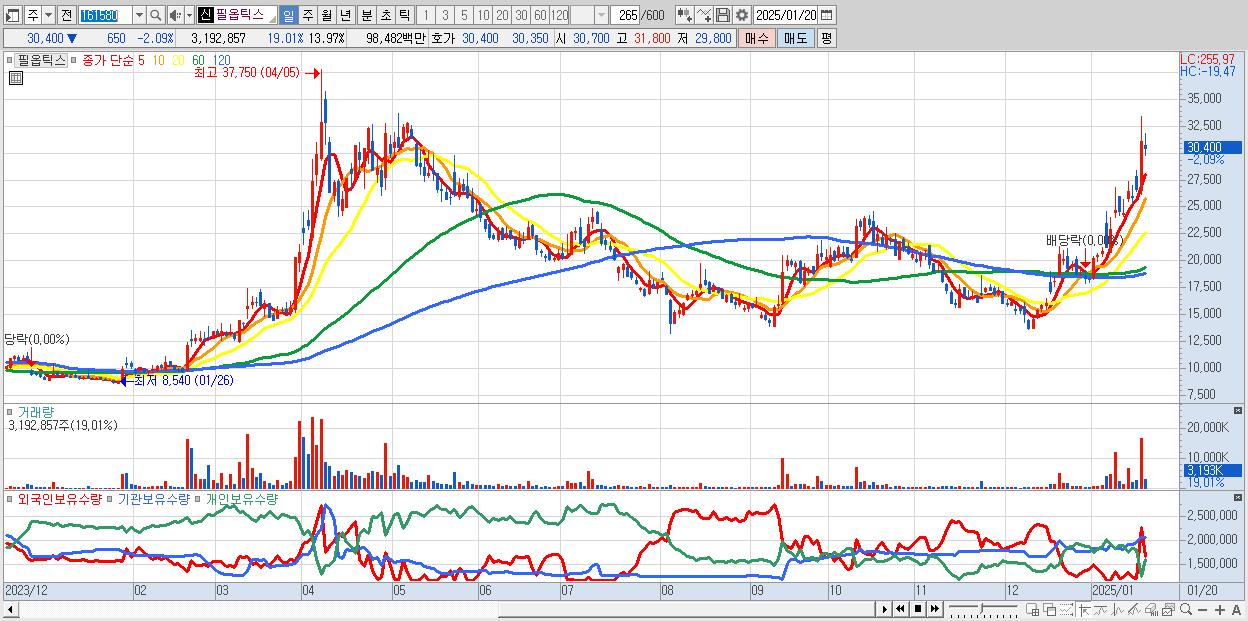Select the daily (일) period toggle
1248x621 pixels.
288,15
